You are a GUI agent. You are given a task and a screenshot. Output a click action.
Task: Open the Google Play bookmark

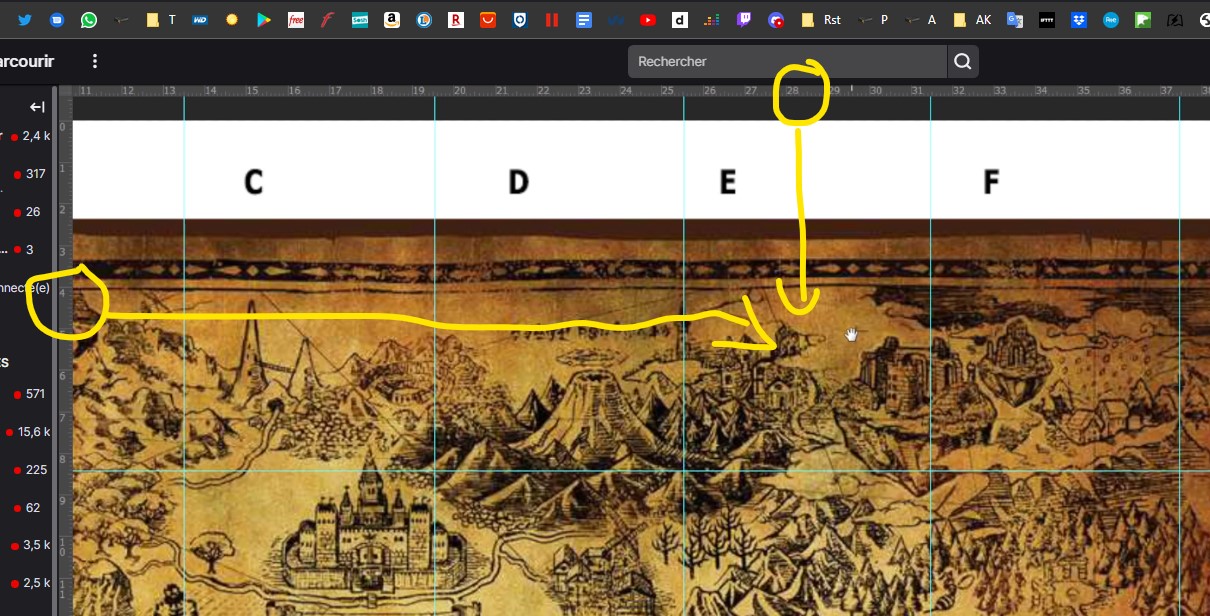click(x=264, y=20)
